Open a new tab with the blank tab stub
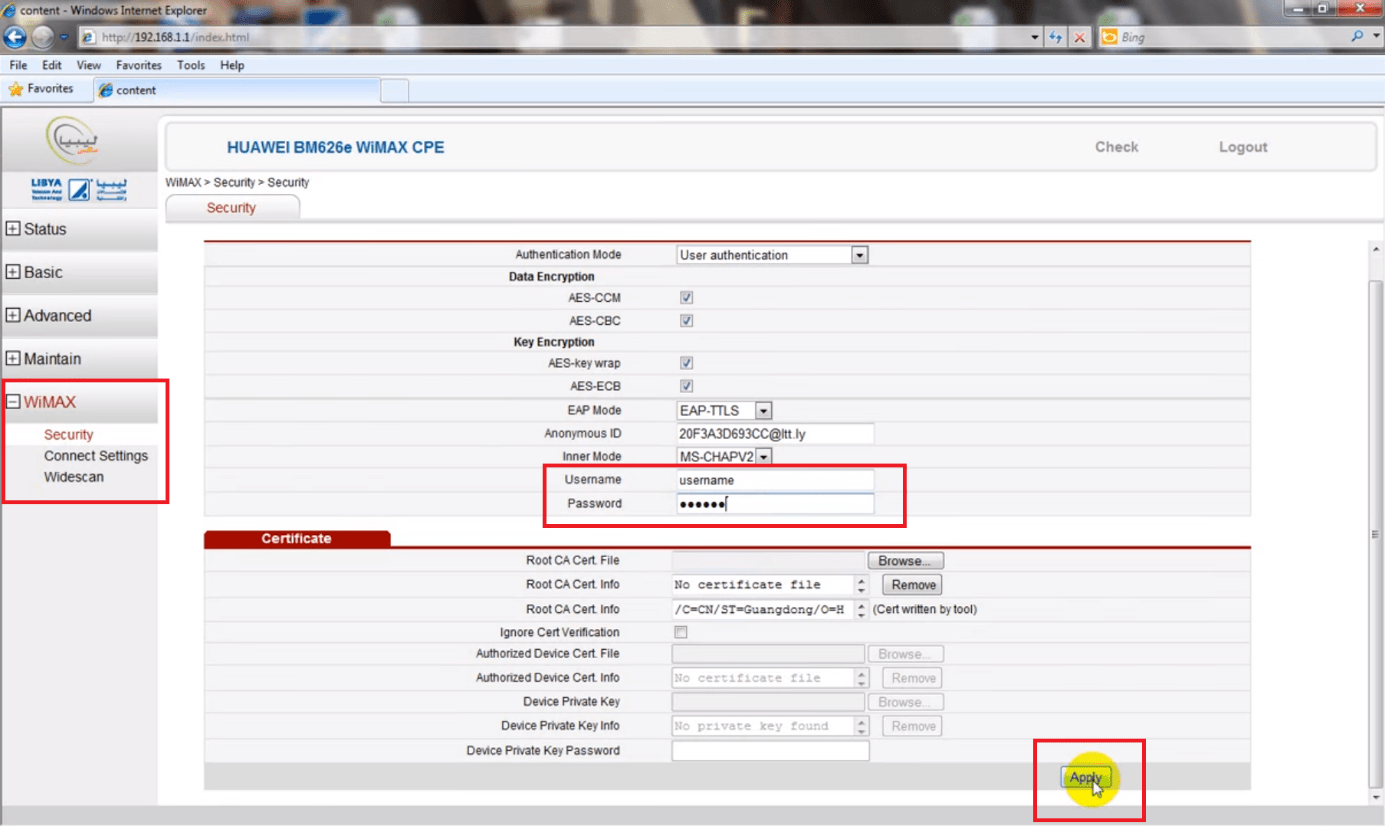Viewport: 1385px width, 826px height. click(x=393, y=89)
